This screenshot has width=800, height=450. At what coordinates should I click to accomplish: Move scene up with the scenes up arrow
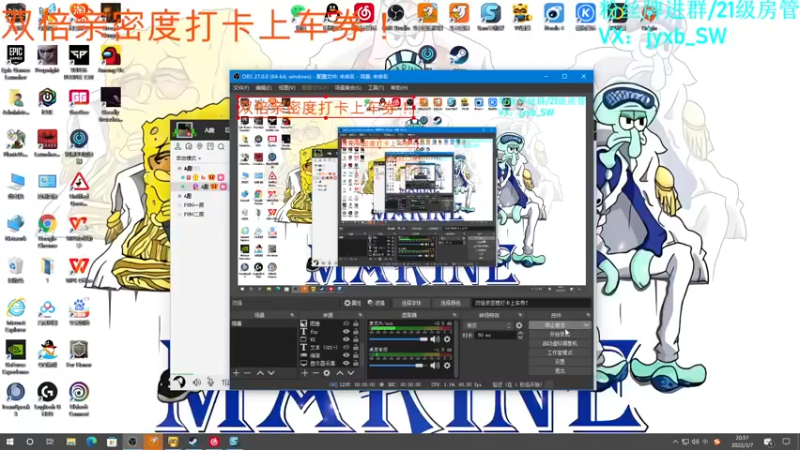[x=260, y=373]
